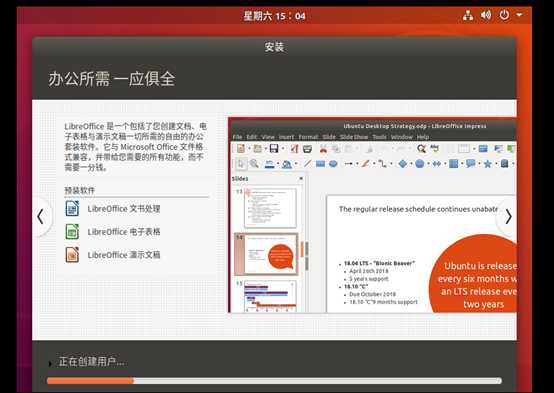The height and width of the screenshot is (393, 554).
Task: Open Tools menu in Impress screenshot
Action: (x=379, y=137)
